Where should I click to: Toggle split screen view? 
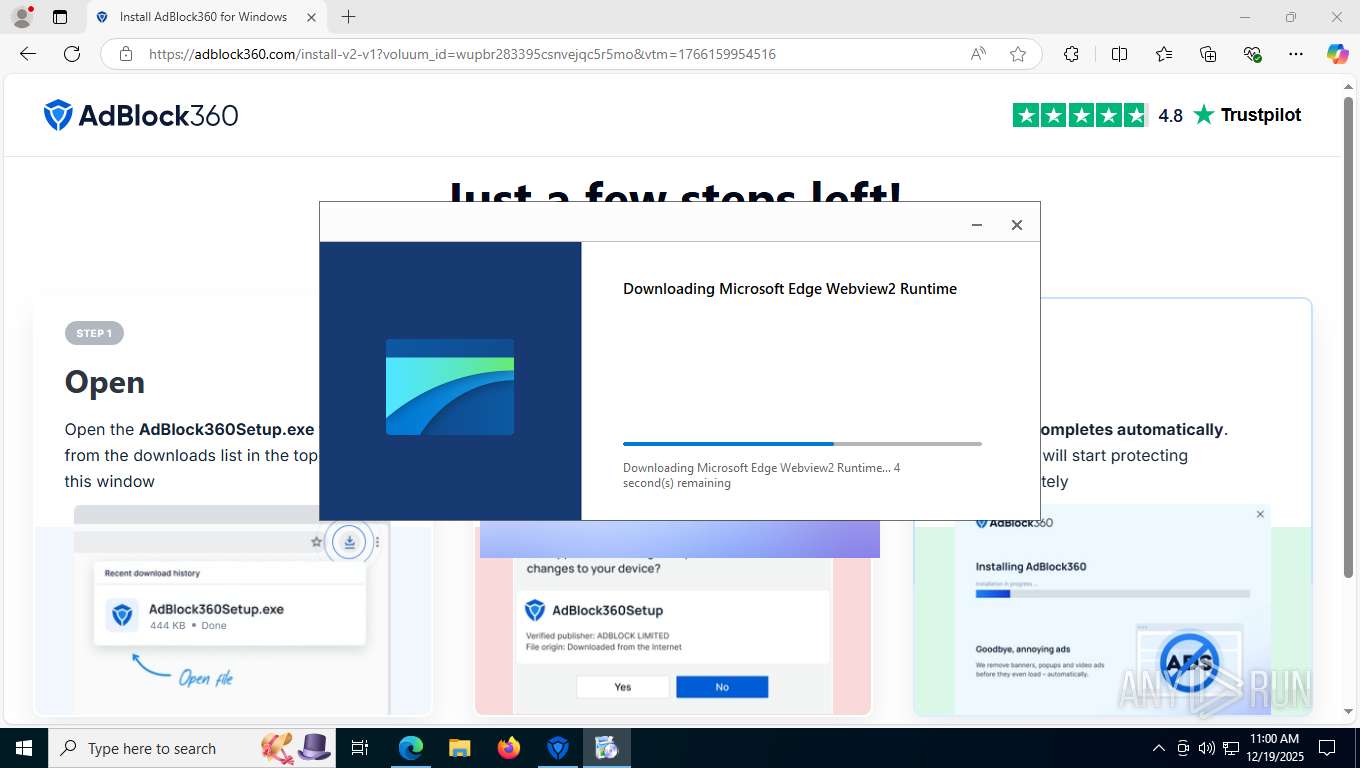click(x=1119, y=54)
